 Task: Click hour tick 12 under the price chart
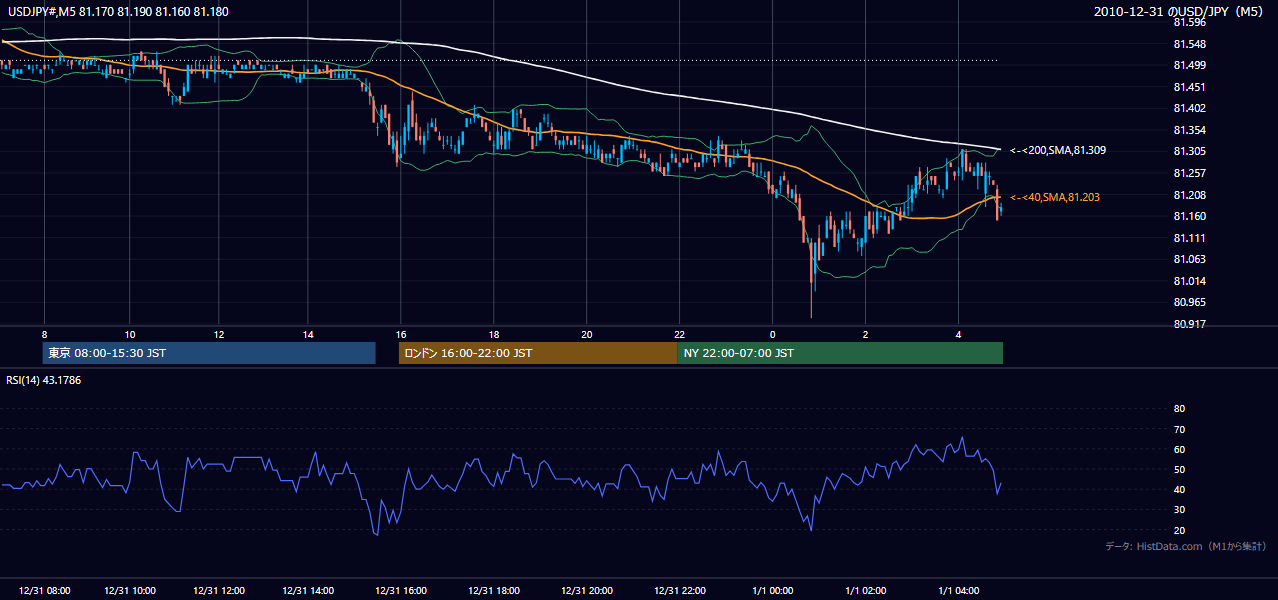click(x=219, y=334)
